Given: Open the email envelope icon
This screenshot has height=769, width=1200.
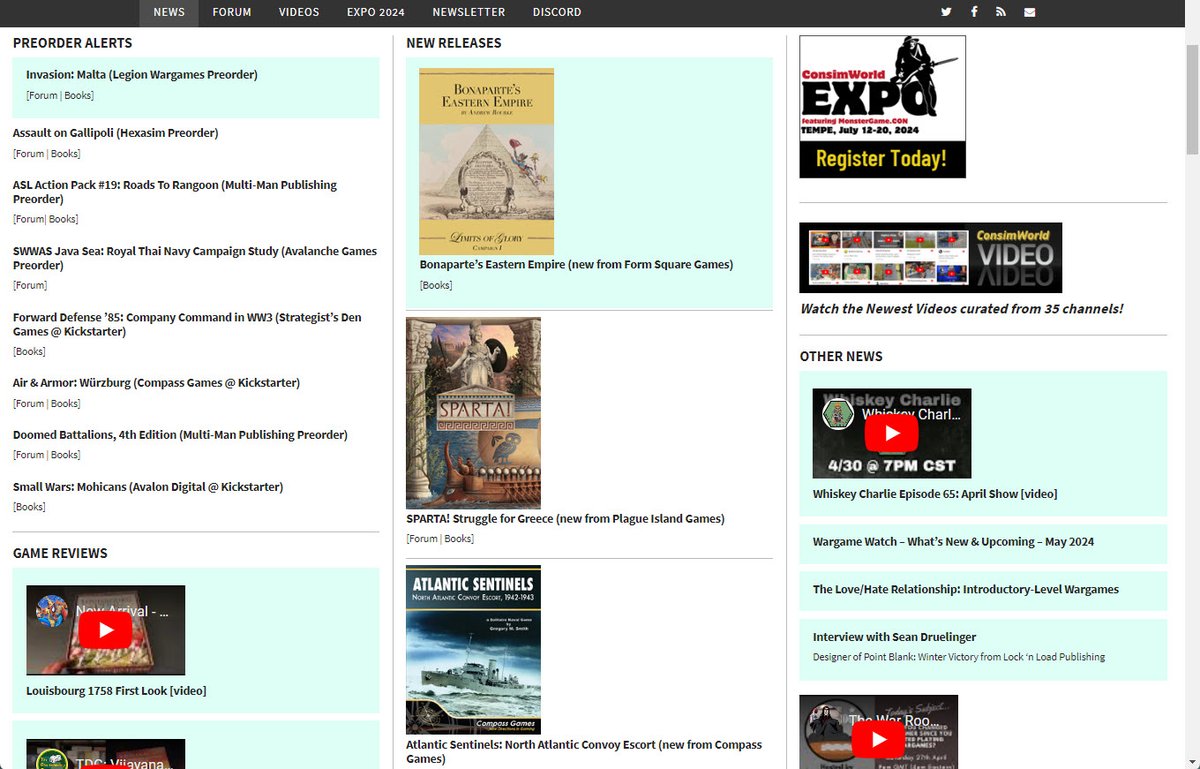Looking at the screenshot, I should (1030, 12).
